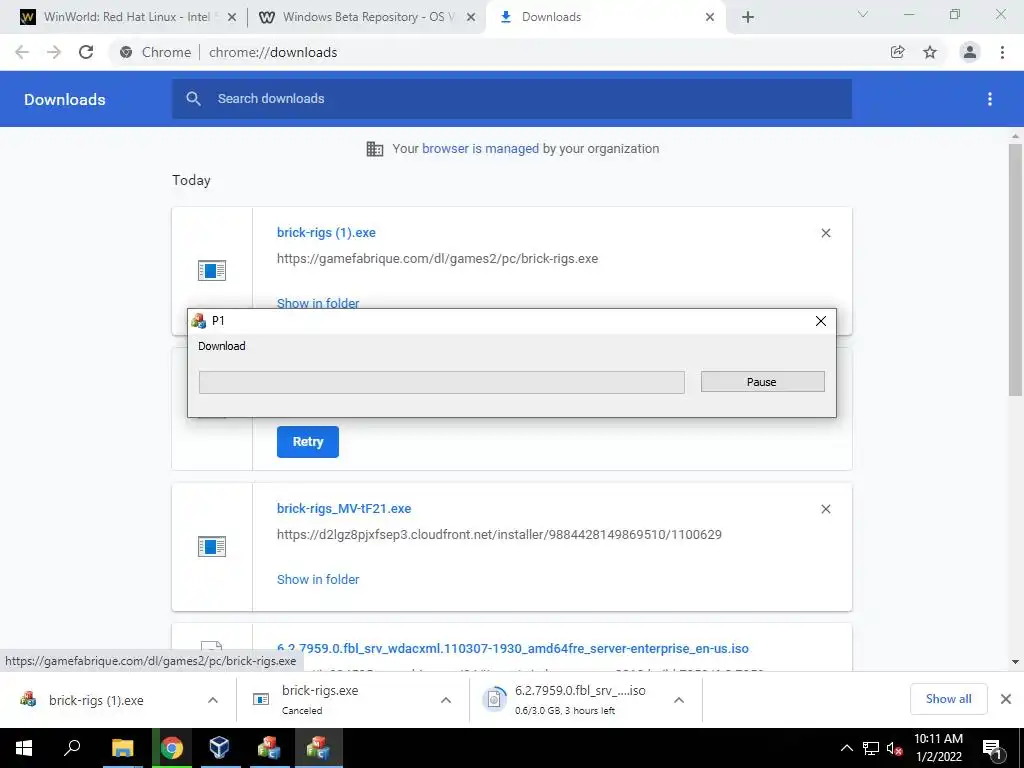
Task: Show brick-rigs_MV-tF21.exe in folder
Action: tap(318, 579)
